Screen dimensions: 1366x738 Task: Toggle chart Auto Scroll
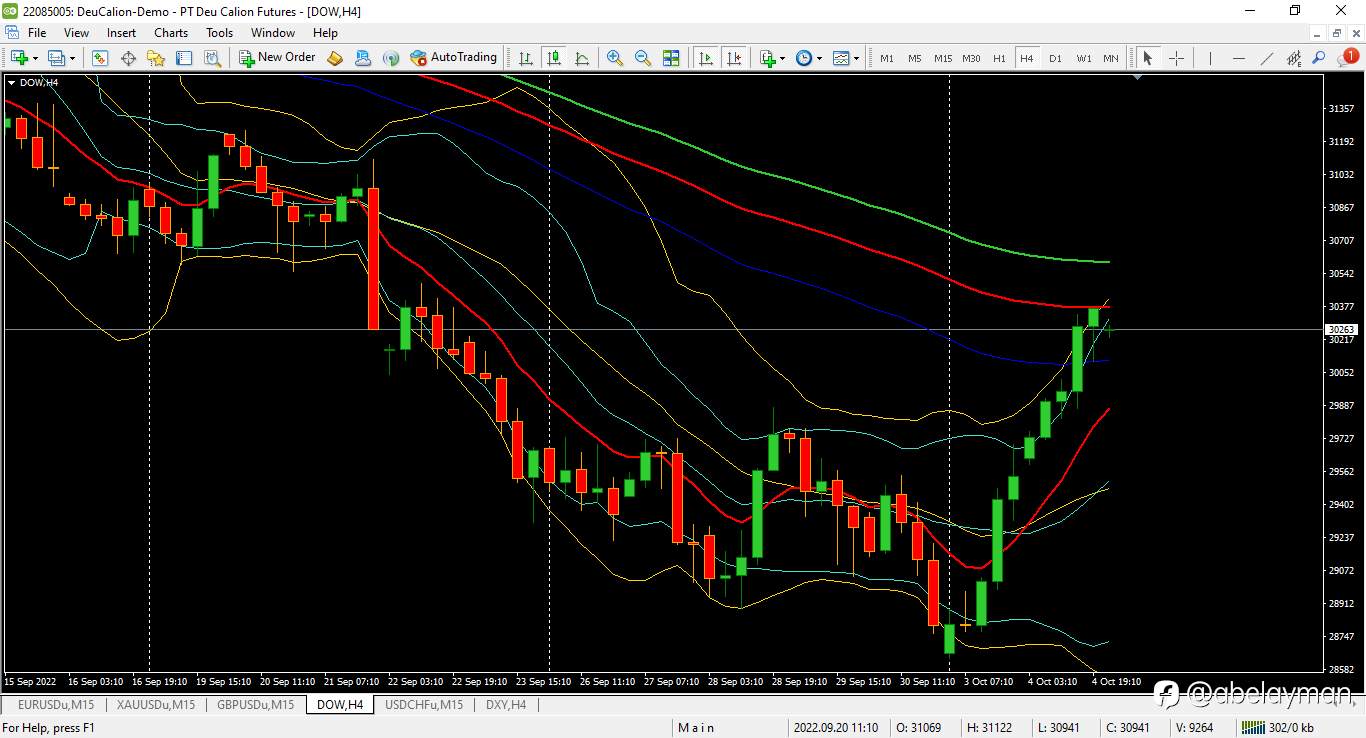[x=706, y=58]
